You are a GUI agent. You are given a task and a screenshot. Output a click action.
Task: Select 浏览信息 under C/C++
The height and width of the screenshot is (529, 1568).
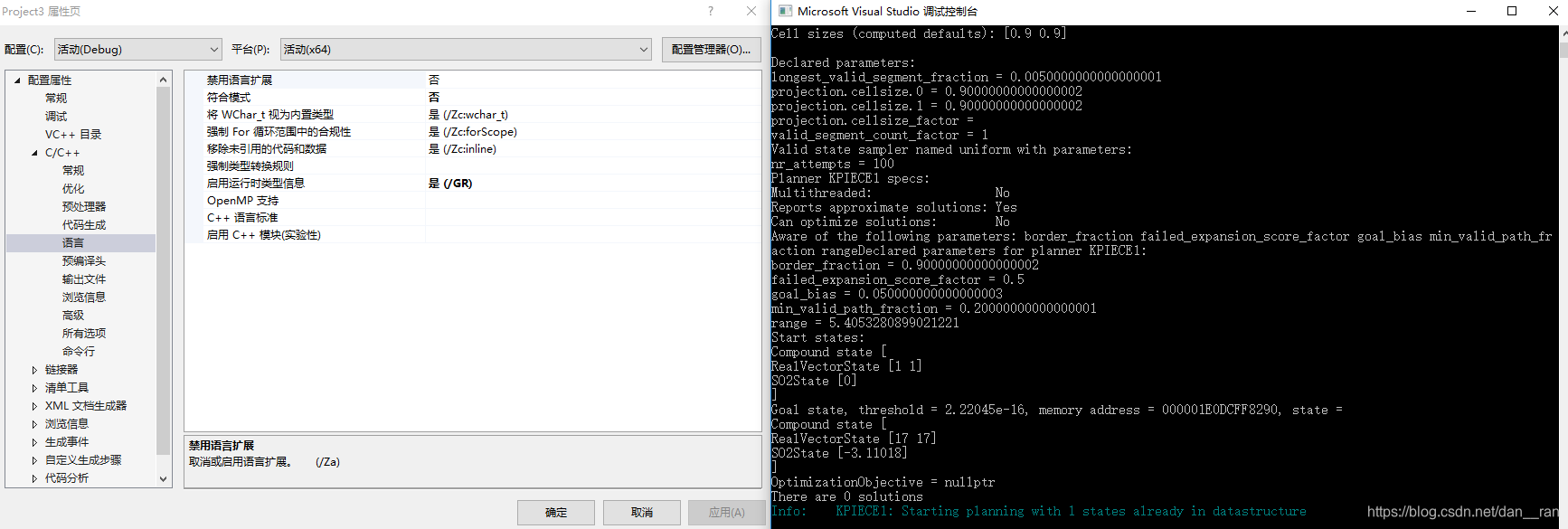tap(84, 298)
